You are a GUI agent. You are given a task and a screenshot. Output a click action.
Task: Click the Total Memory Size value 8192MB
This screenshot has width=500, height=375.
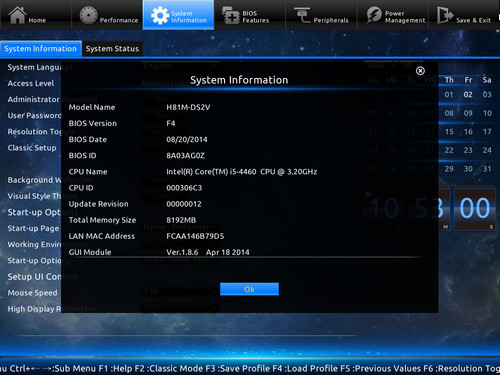point(181,220)
